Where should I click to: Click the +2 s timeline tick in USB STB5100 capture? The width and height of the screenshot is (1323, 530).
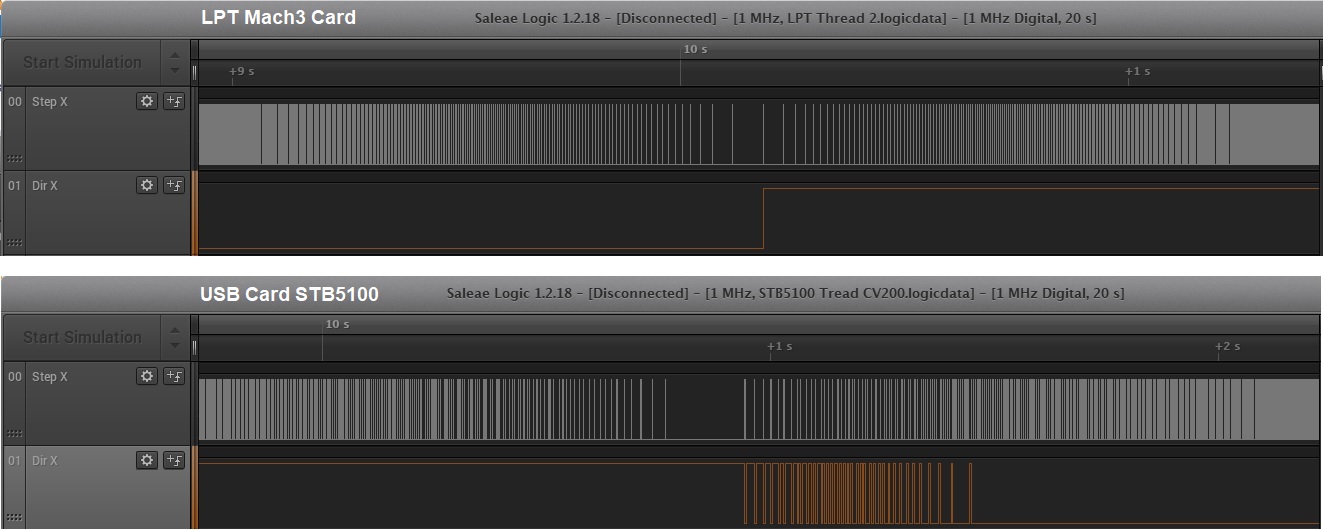tap(1227, 347)
